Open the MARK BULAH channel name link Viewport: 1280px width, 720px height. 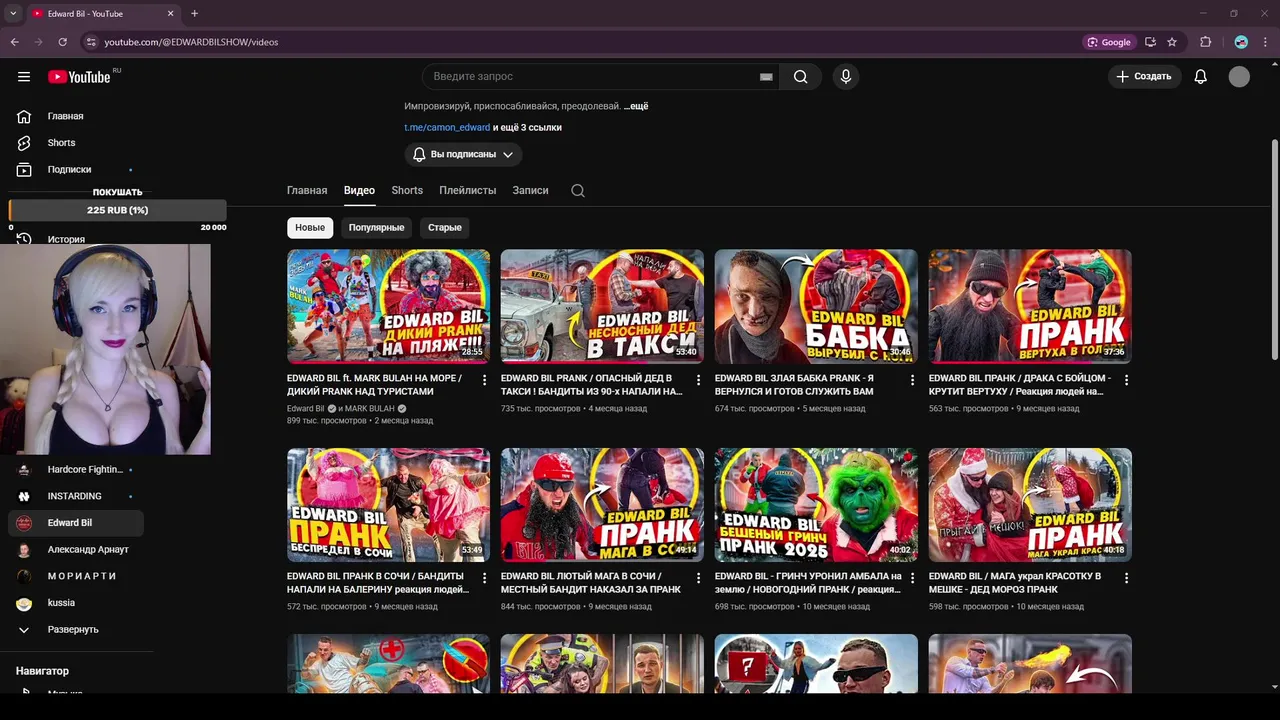pos(369,409)
